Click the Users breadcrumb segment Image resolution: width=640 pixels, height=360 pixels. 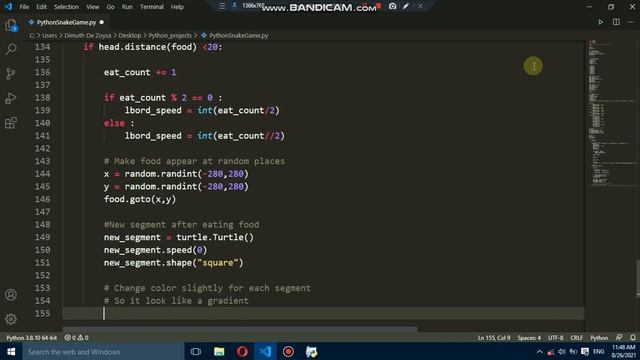tap(49, 36)
